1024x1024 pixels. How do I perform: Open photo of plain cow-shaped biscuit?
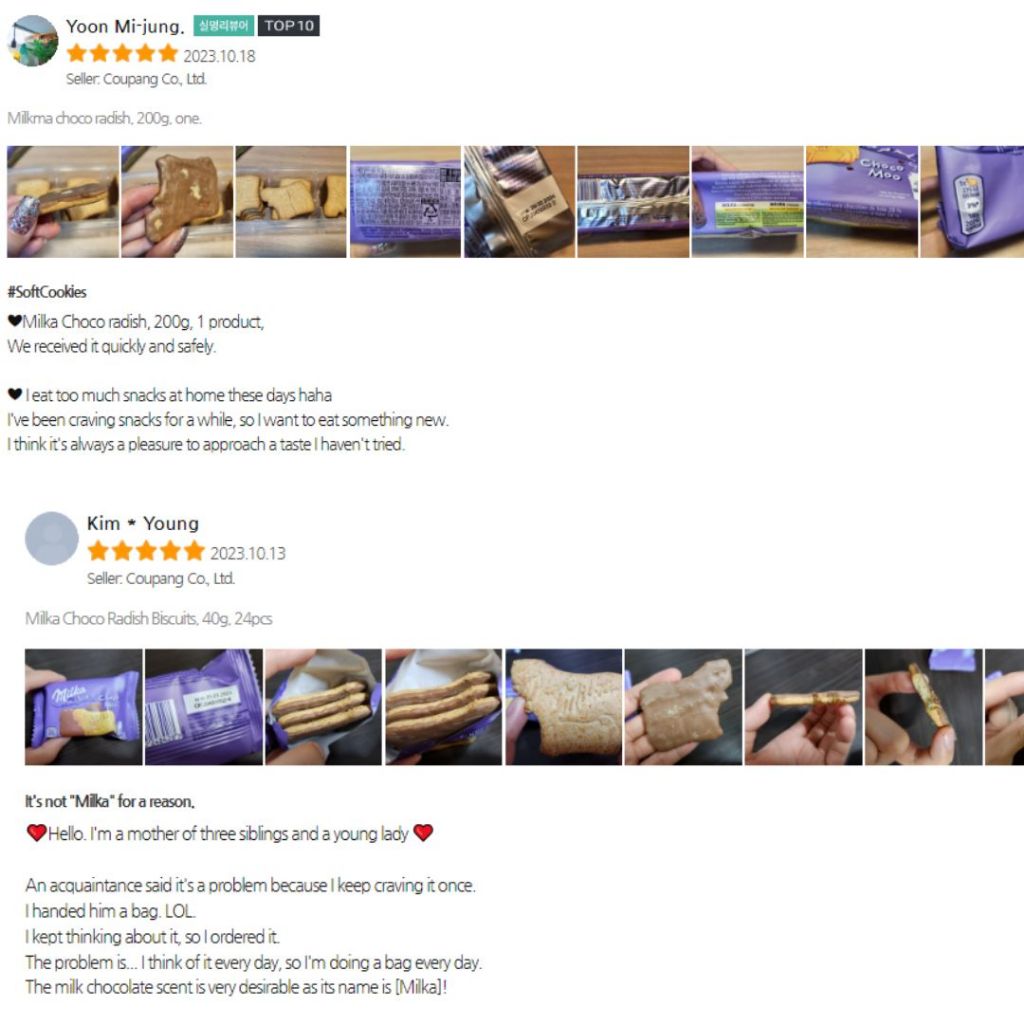(564, 707)
